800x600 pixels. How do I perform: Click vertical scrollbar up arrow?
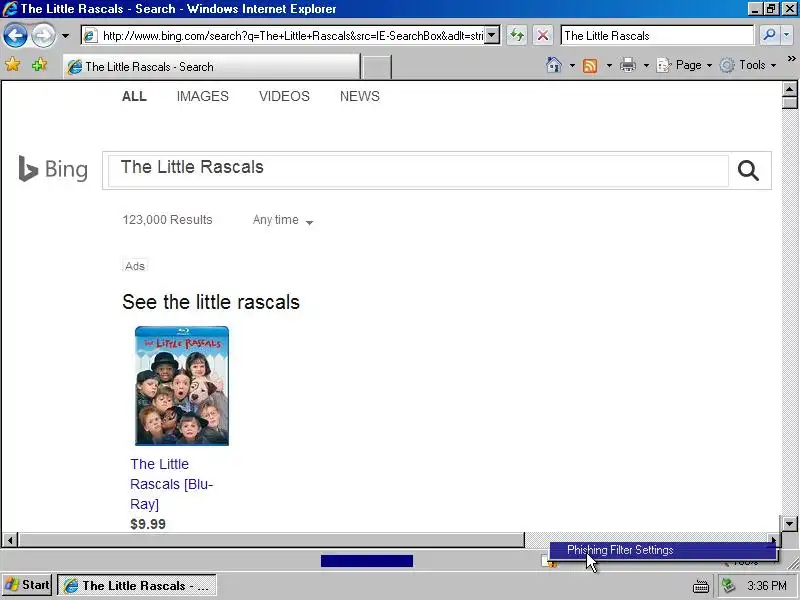point(789,89)
